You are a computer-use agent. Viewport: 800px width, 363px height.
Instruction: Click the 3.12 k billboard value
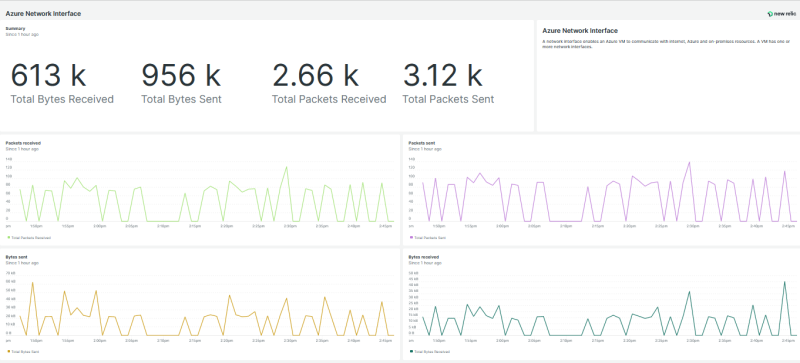click(442, 75)
